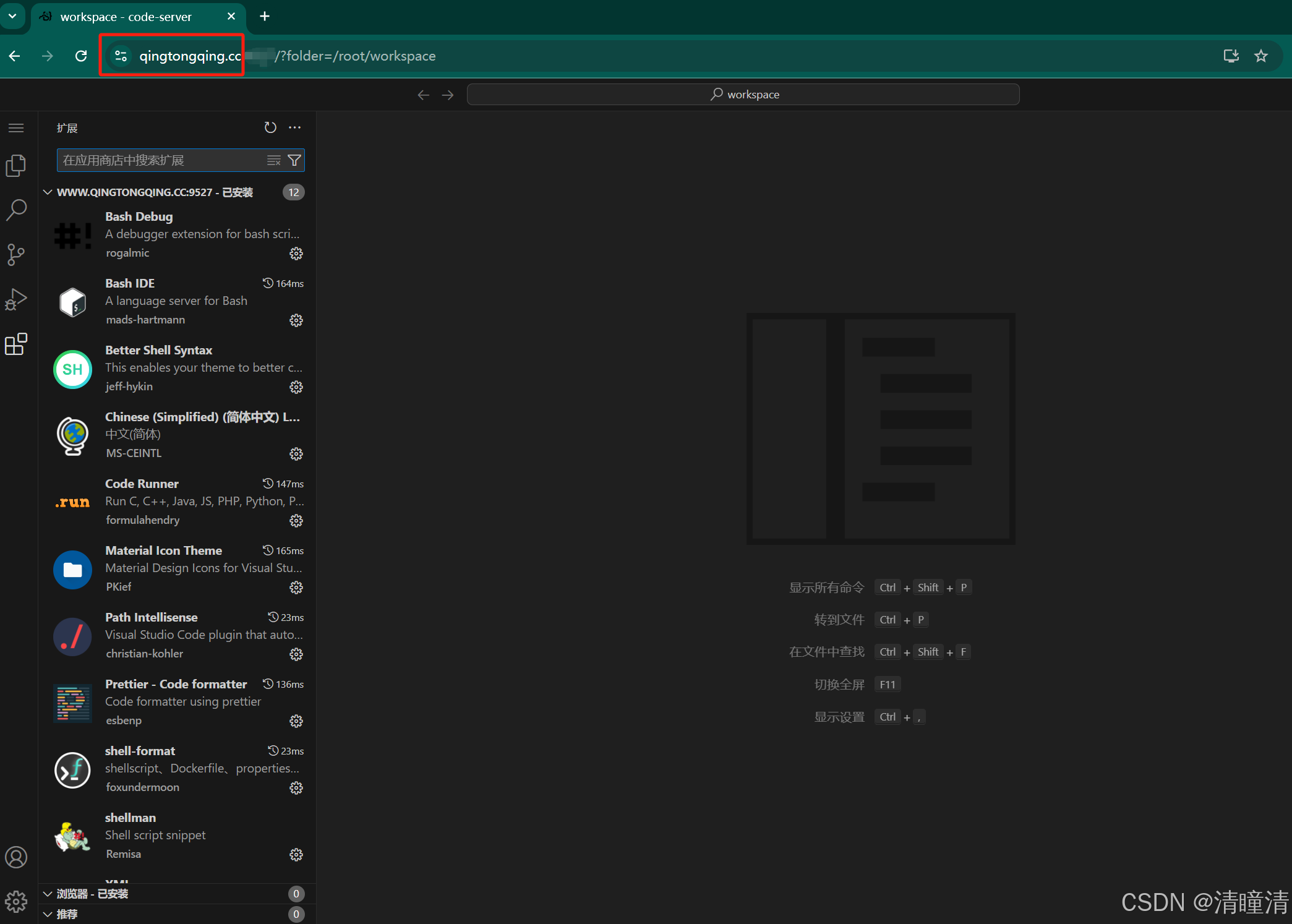
Task: Open the Bash Debug extension
Action: pos(177,235)
